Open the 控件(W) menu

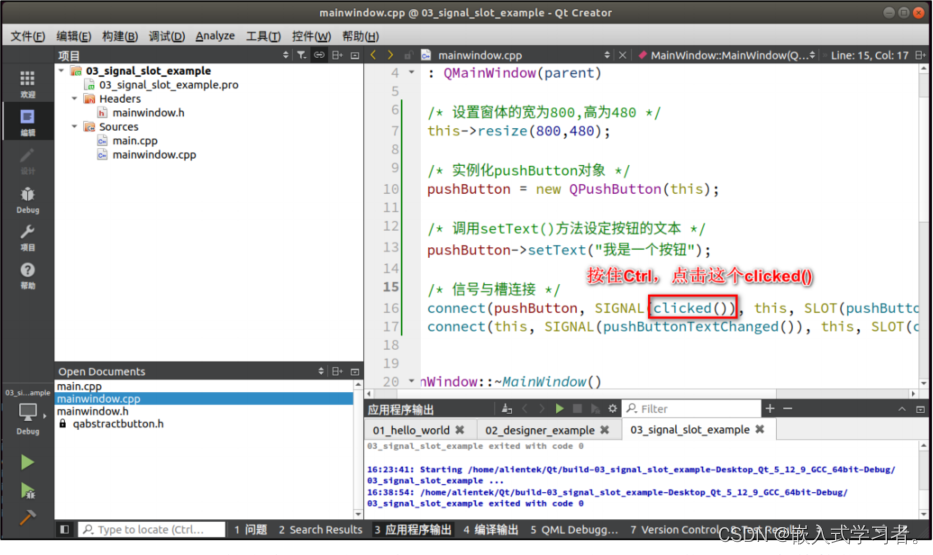[311, 36]
